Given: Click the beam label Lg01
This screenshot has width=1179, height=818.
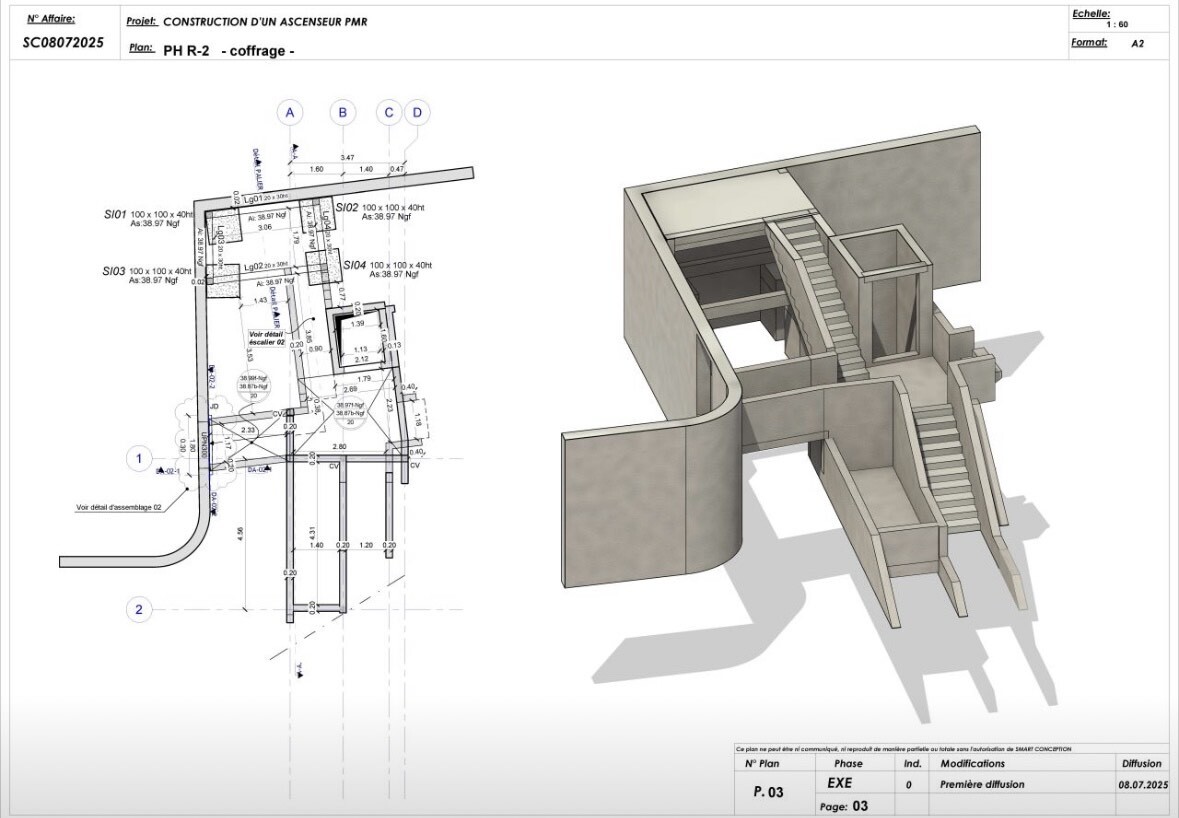Looking at the screenshot, I should (253, 198).
